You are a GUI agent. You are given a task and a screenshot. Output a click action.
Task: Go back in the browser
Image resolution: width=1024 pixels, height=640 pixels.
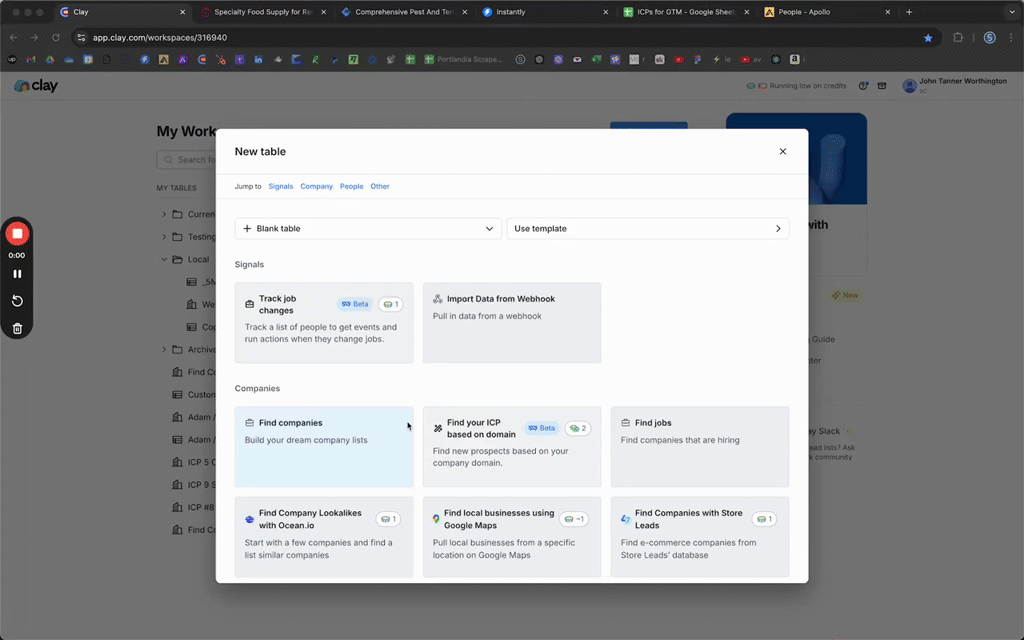14,38
